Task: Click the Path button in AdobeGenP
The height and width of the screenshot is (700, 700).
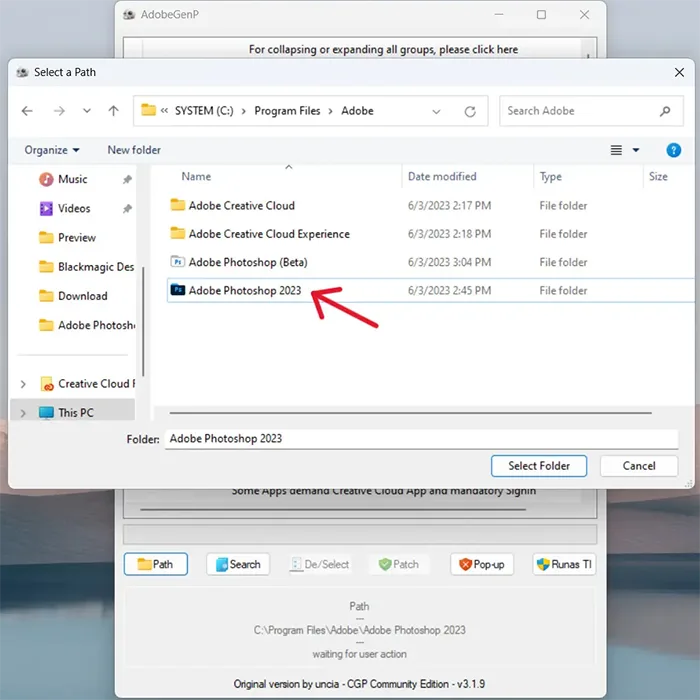Action: click(156, 564)
